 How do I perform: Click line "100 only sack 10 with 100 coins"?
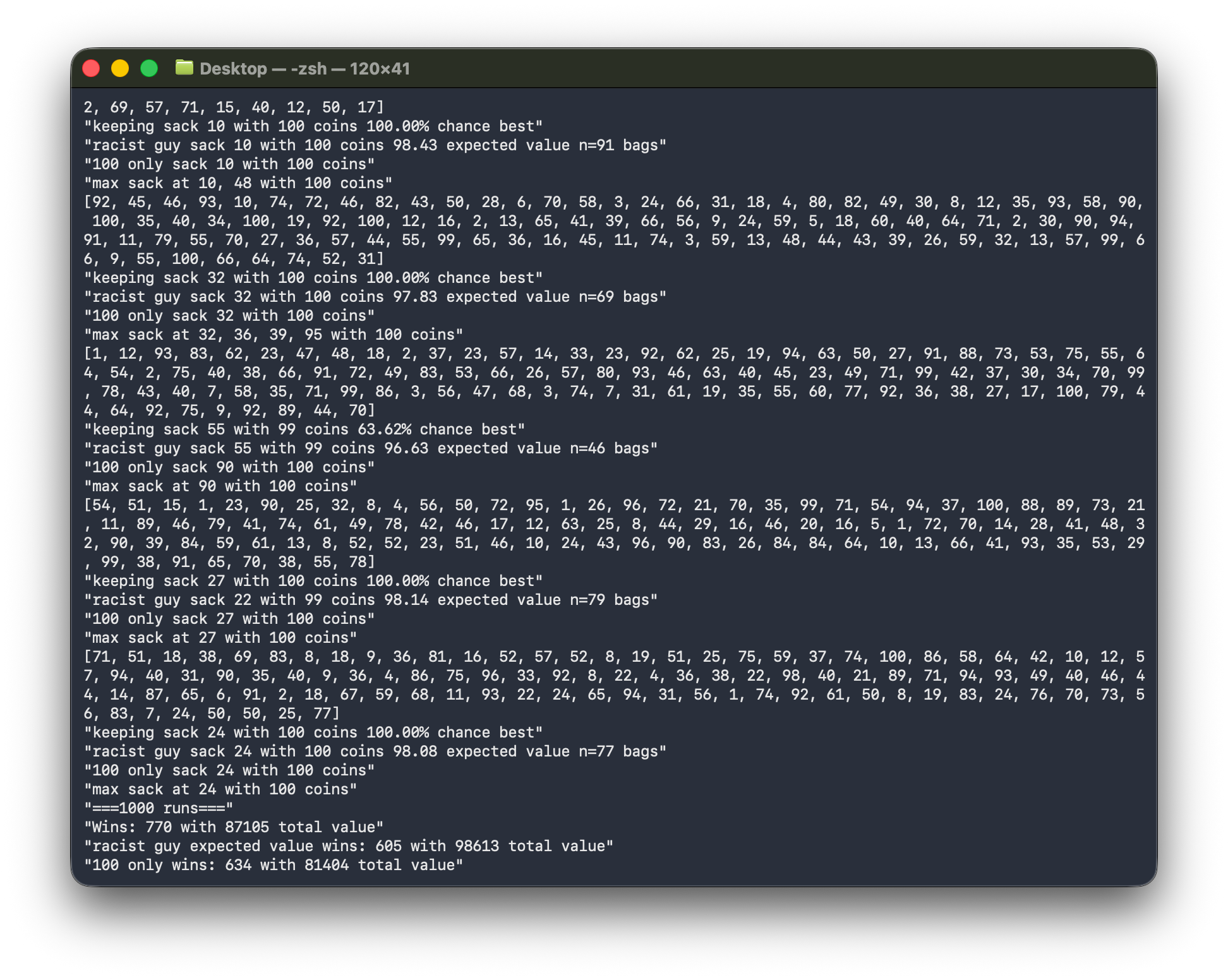point(229,164)
